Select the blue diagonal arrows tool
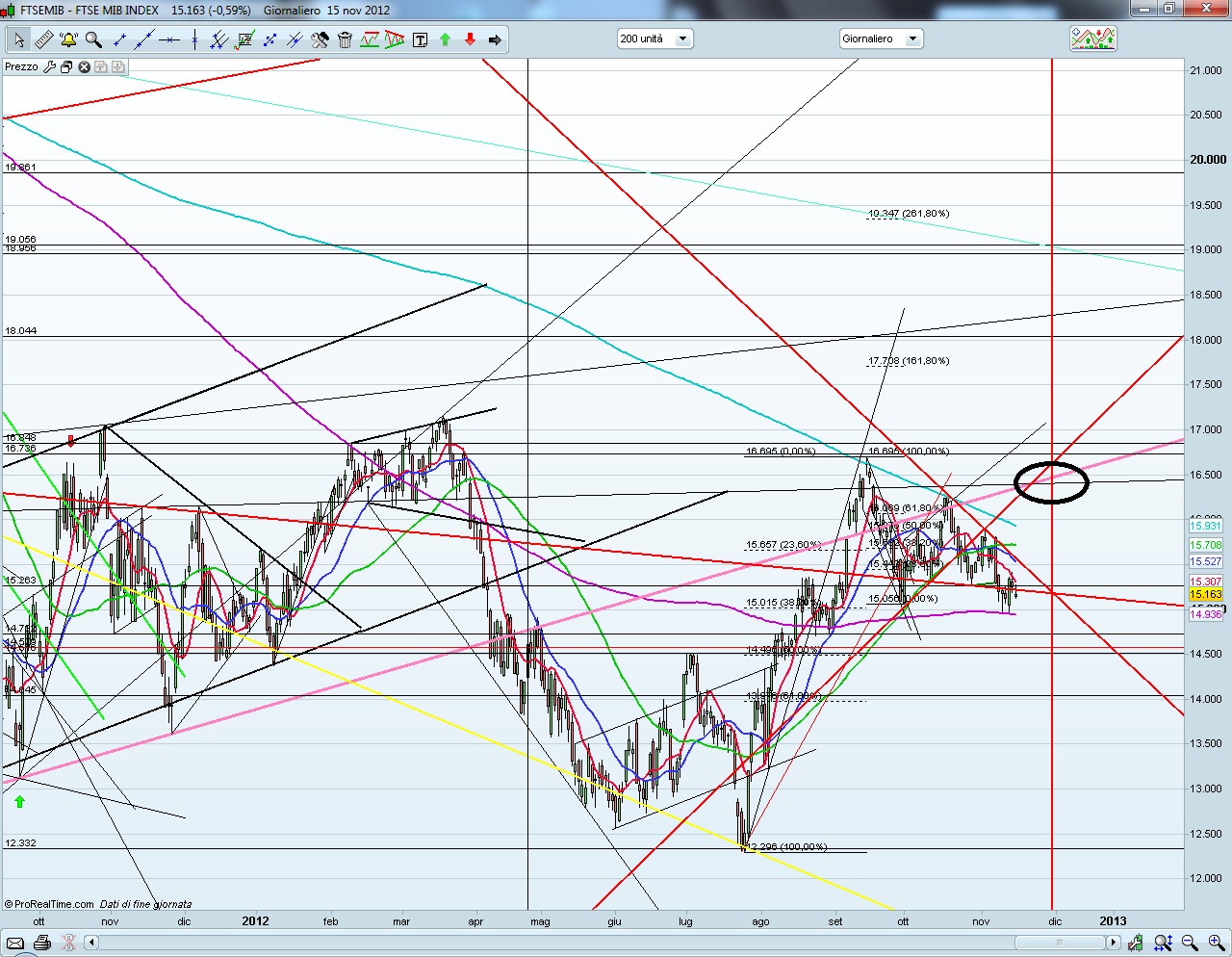The width and height of the screenshot is (1232, 957). coord(270,39)
